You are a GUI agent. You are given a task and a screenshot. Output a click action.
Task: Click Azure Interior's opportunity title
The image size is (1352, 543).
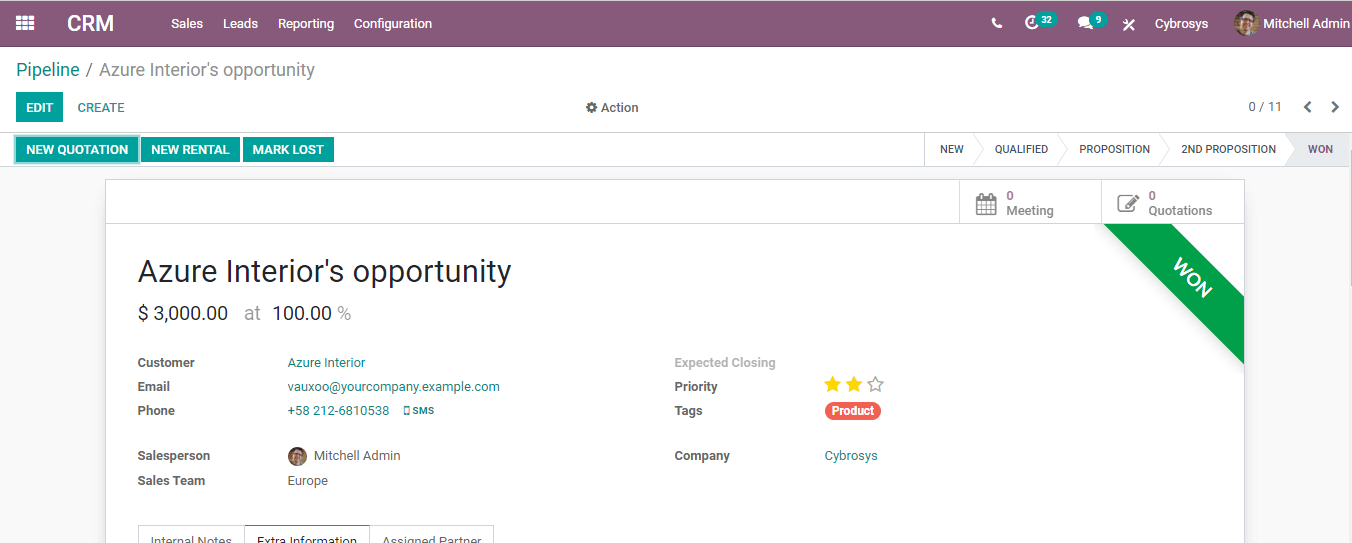click(324, 271)
